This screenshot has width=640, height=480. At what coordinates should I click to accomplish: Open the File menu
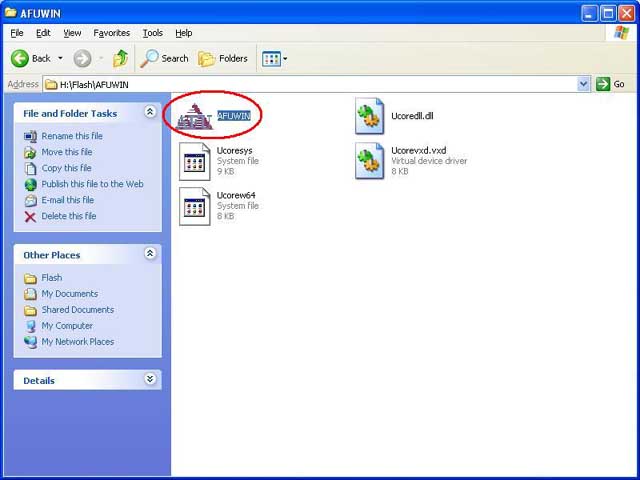[x=17, y=33]
